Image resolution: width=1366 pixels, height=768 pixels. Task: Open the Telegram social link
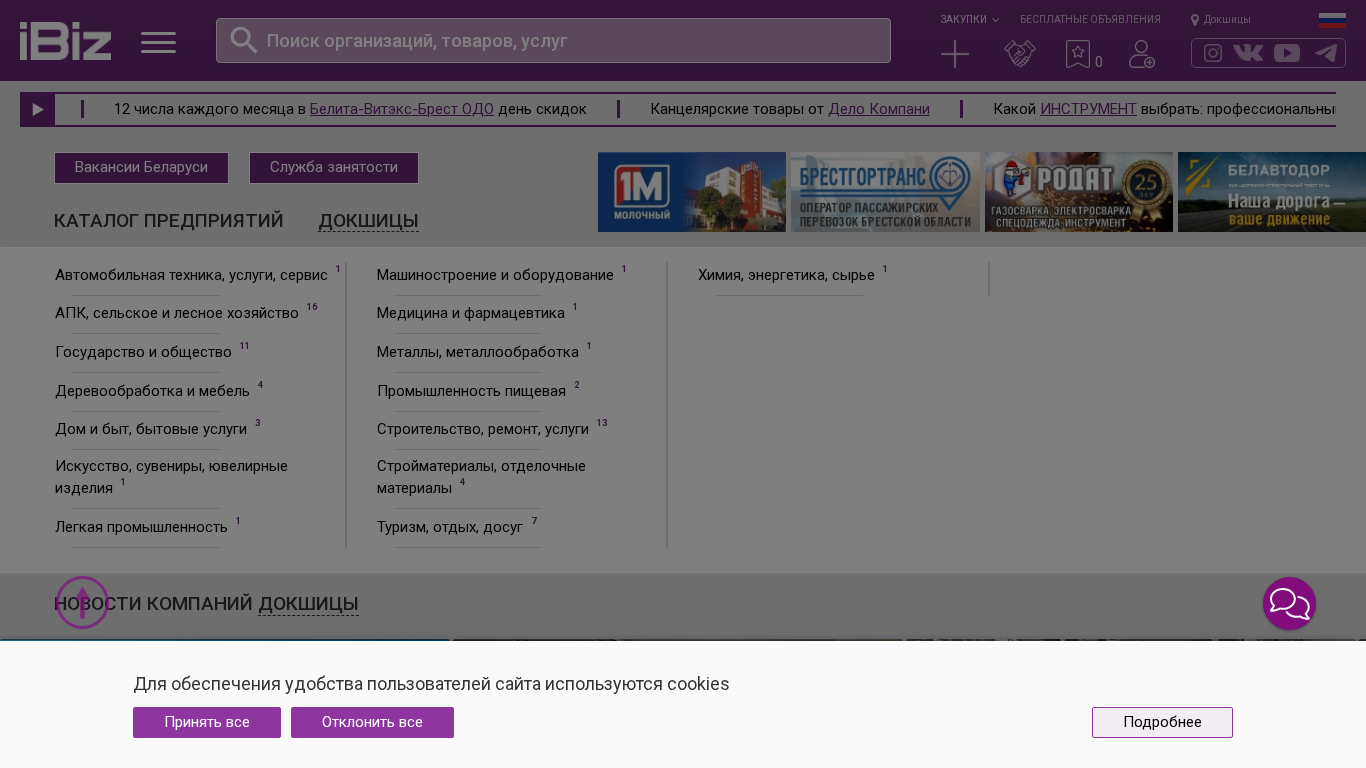click(x=1326, y=53)
